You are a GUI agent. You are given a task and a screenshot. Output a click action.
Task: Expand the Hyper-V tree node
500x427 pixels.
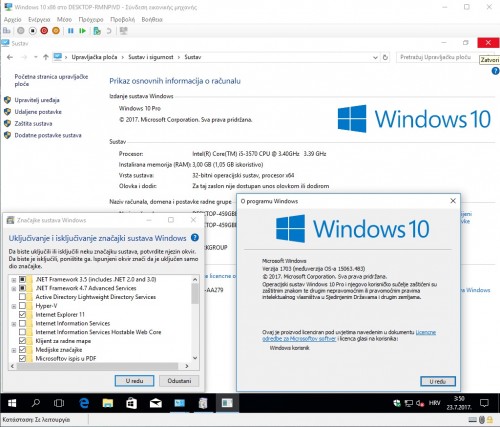(x=14, y=306)
